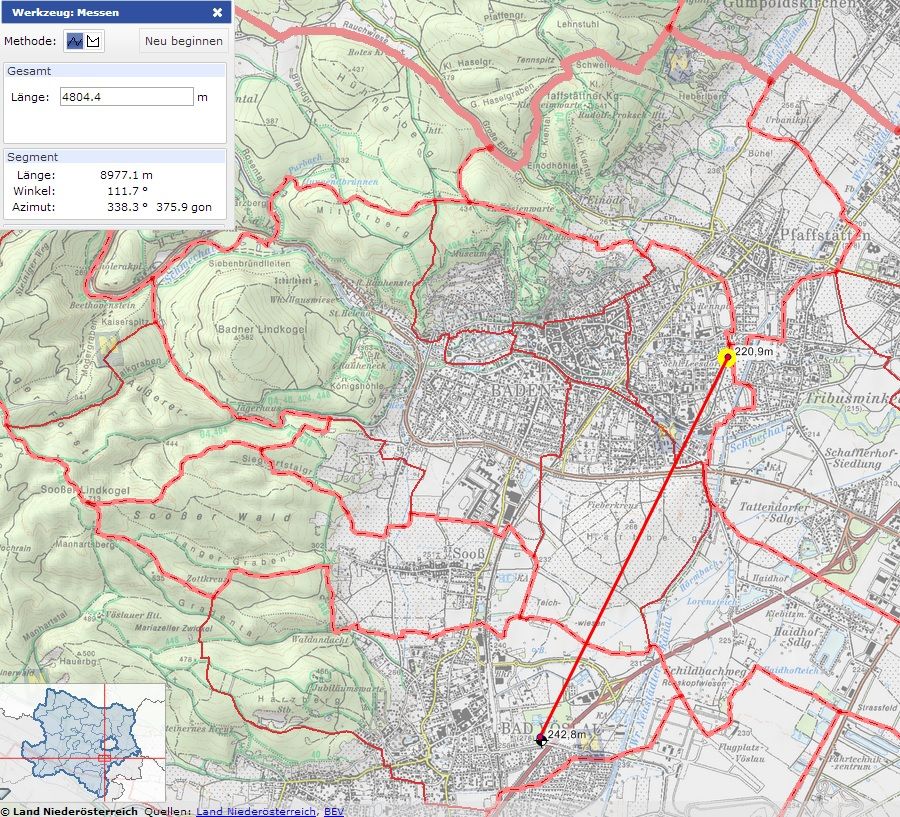This screenshot has height=817, width=900.
Task: Click the BADEN town label on map
Action: click(521, 389)
